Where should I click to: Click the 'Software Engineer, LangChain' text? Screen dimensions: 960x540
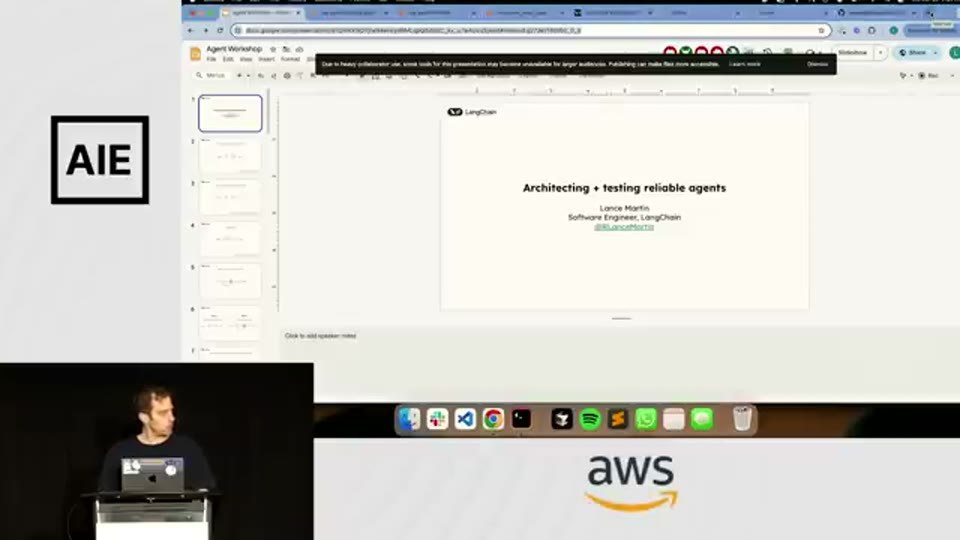624,217
